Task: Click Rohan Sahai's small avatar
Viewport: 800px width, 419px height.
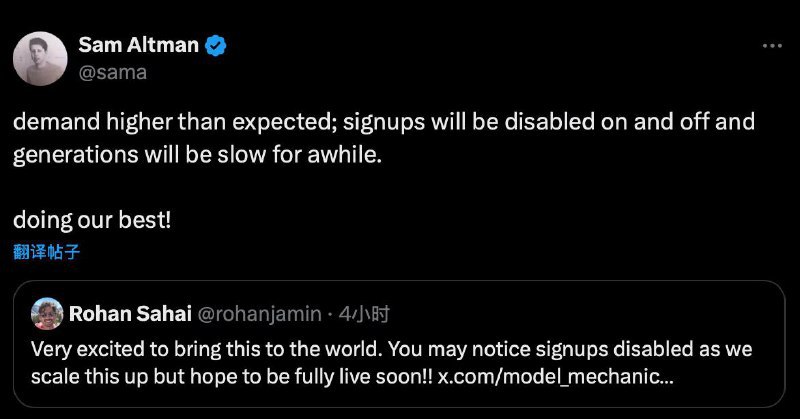Action: click(x=47, y=314)
